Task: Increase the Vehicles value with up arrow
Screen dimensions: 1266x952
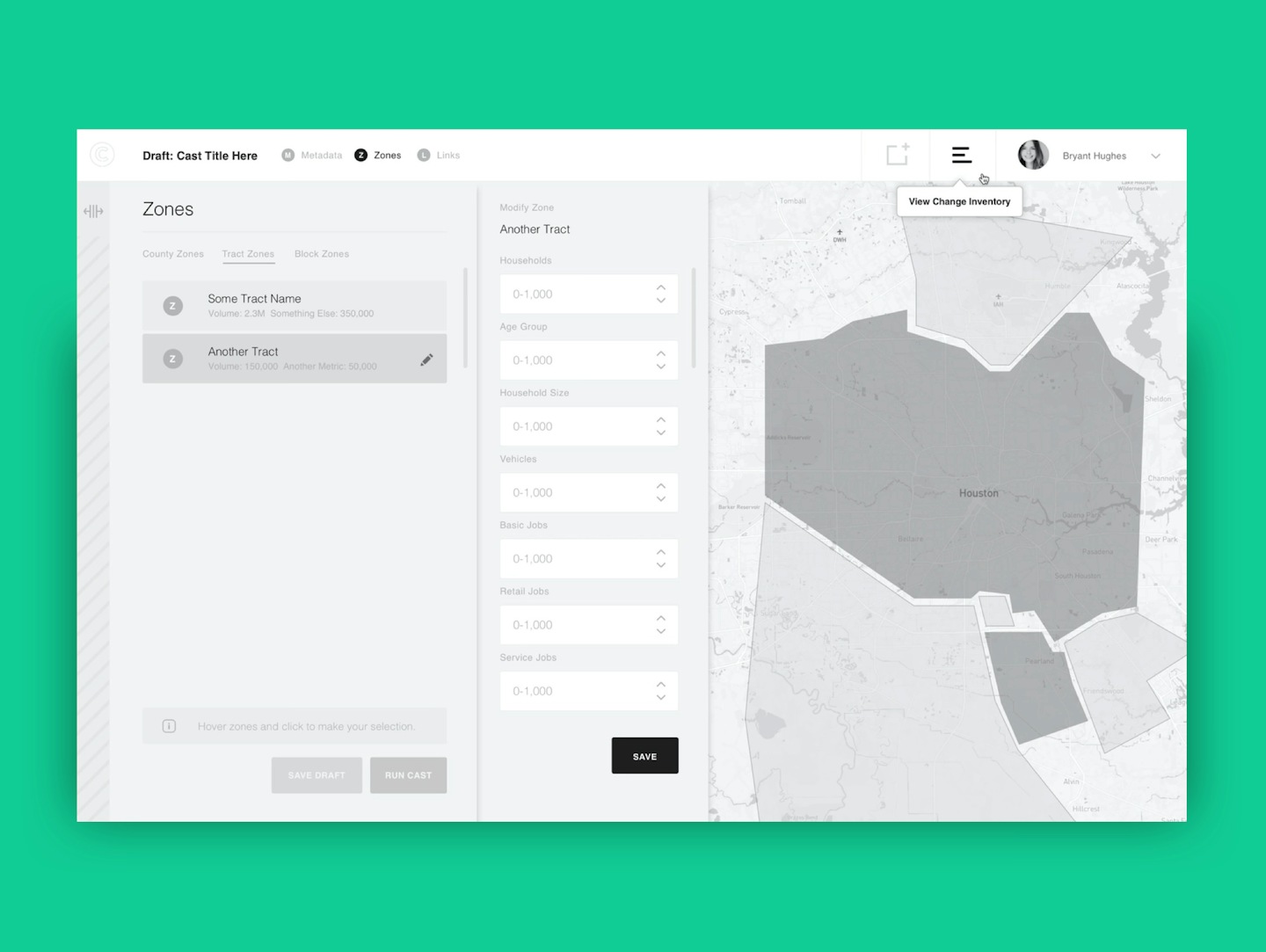Action: (661, 486)
